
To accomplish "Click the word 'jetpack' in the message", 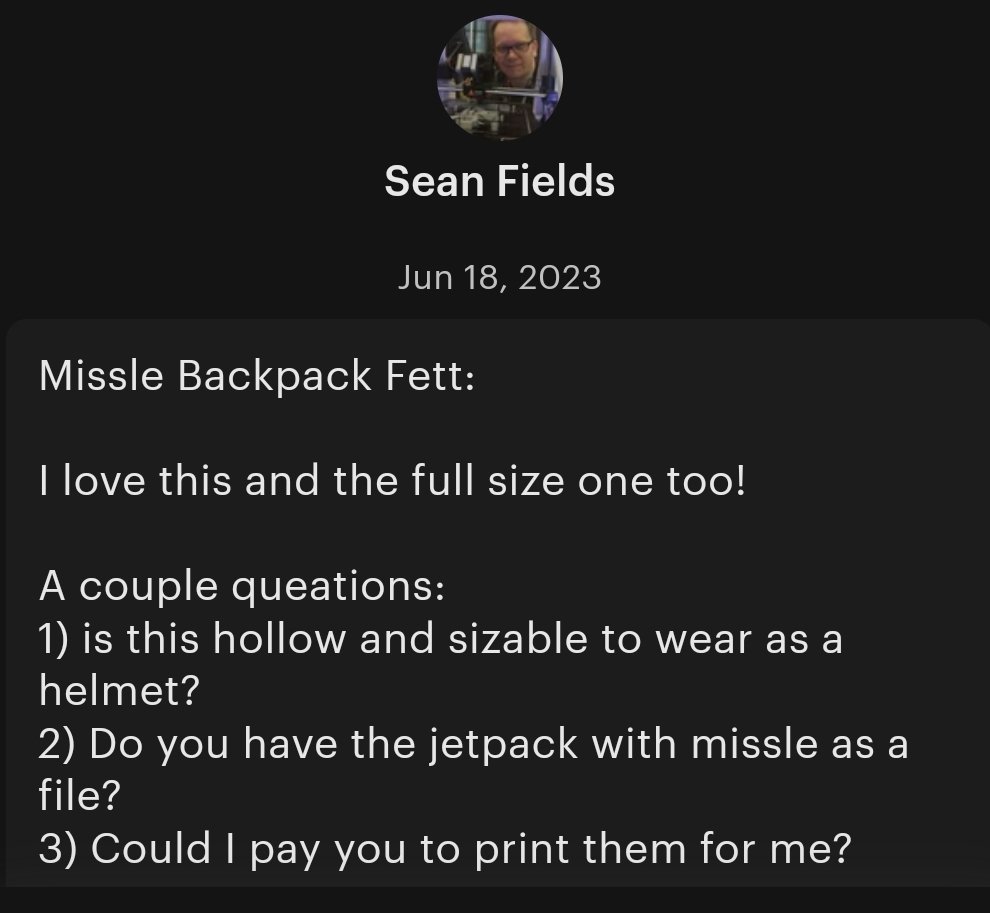I will [x=504, y=745].
